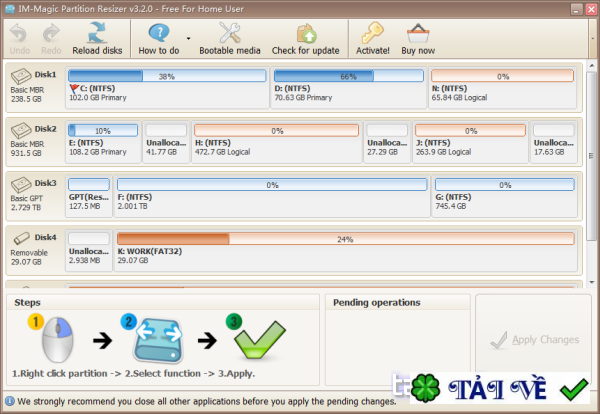Click the Pending operations header
The width and height of the screenshot is (600, 414).
pos(377,302)
